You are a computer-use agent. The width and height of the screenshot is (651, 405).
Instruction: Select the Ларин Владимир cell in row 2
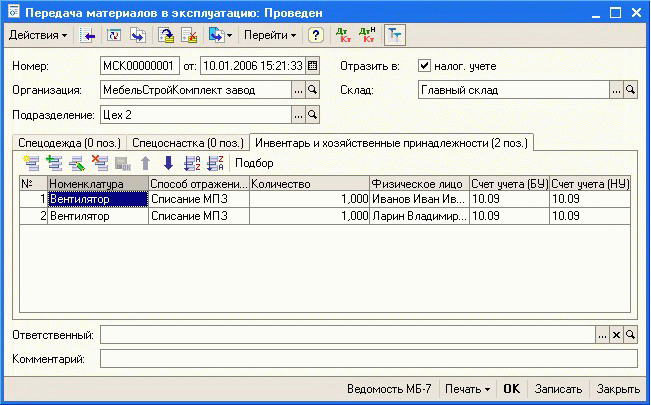coord(418,215)
